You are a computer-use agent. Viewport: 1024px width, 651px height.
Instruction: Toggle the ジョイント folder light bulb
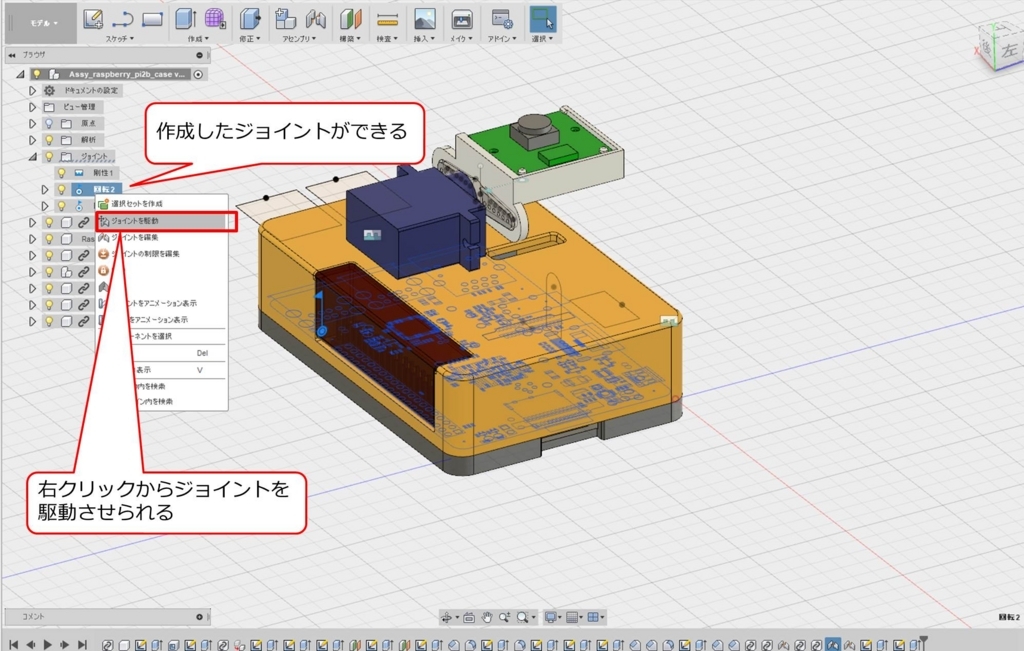(49, 157)
